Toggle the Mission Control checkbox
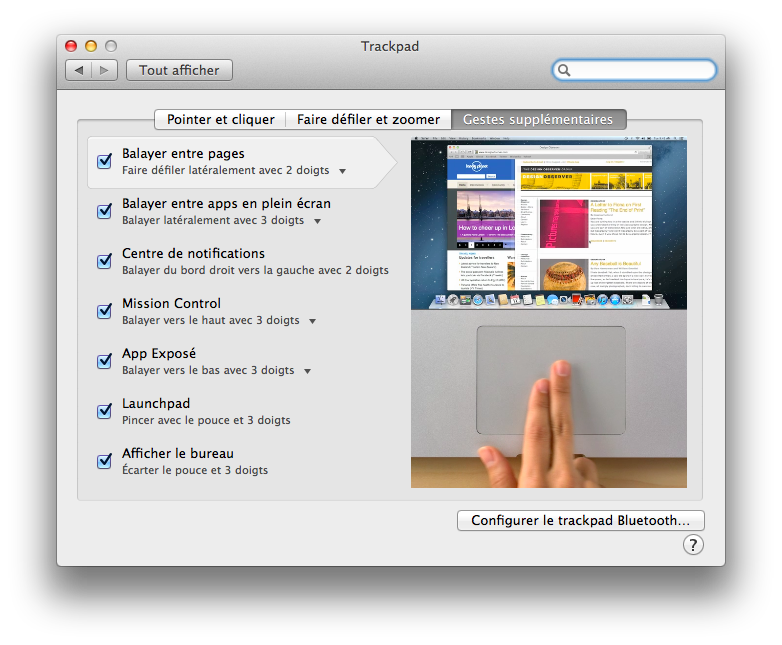The width and height of the screenshot is (782, 645). [x=104, y=311]
